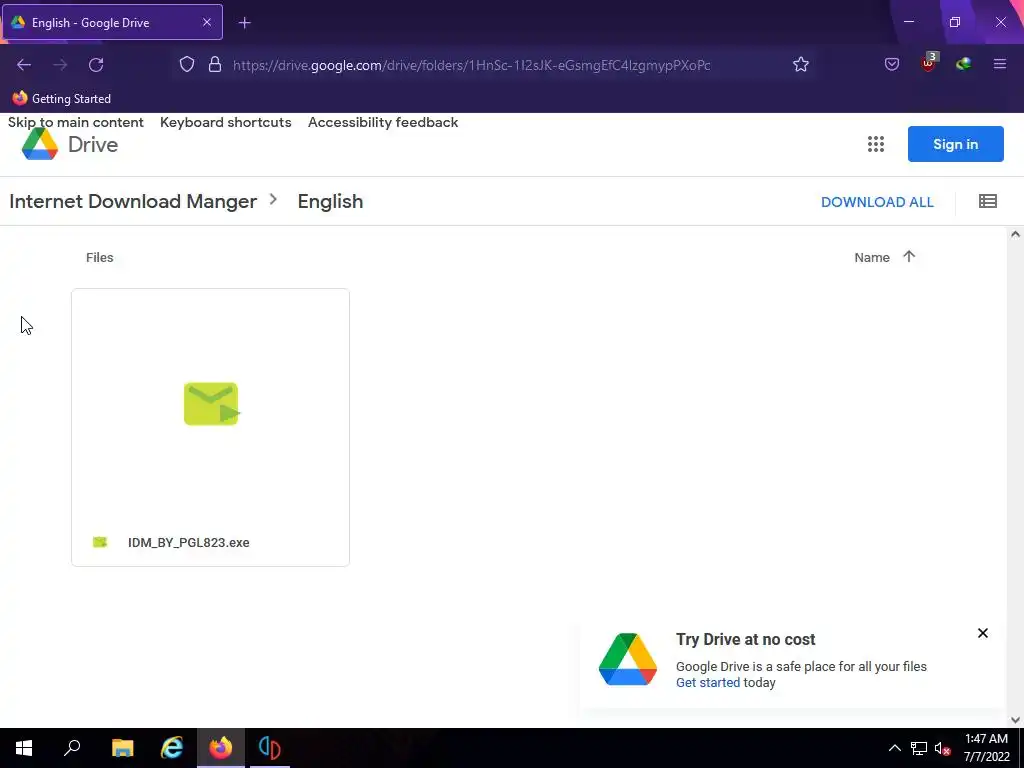The height and width of the screenshot is (768, 1024).
Task: Go back with the browser back arrow
Action: click(x=24, y=65)
